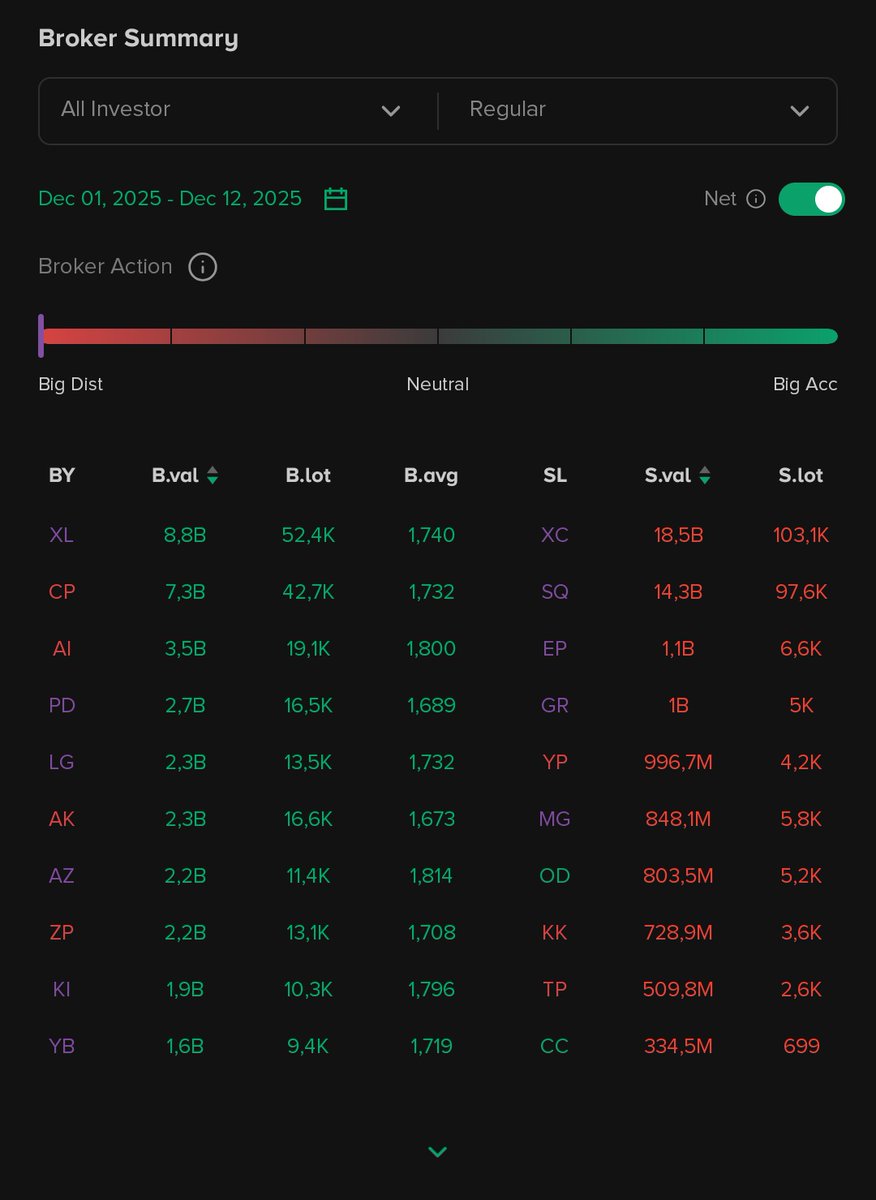Click the Big Acc label
The image size is (876, 1200).
coord(805,384)
